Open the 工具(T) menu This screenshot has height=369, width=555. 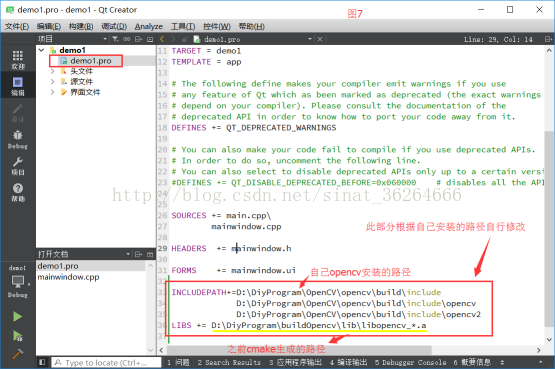(x=183, y=27)
